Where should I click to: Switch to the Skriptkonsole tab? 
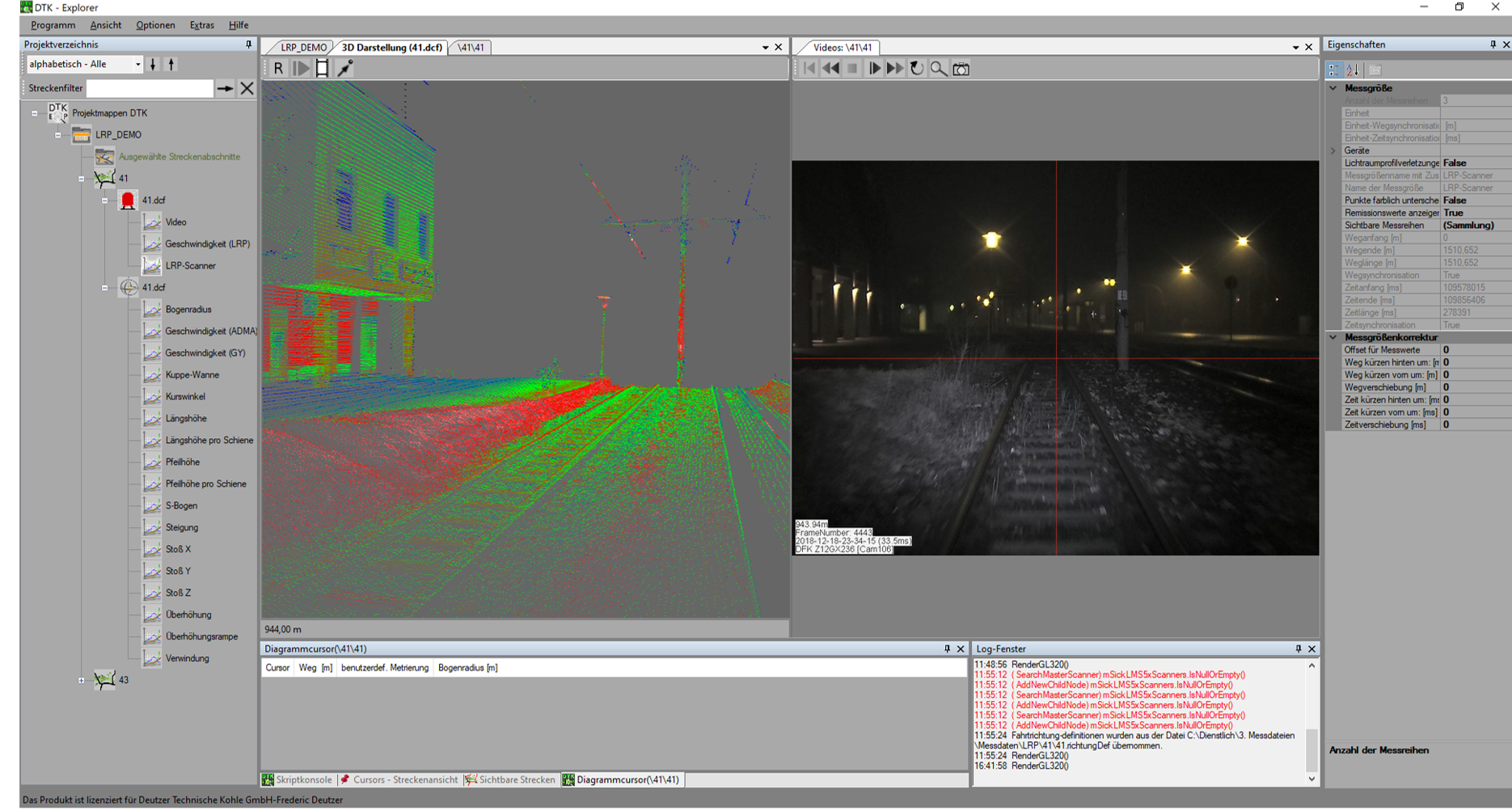pyautogui.click(x=298, y=780)
